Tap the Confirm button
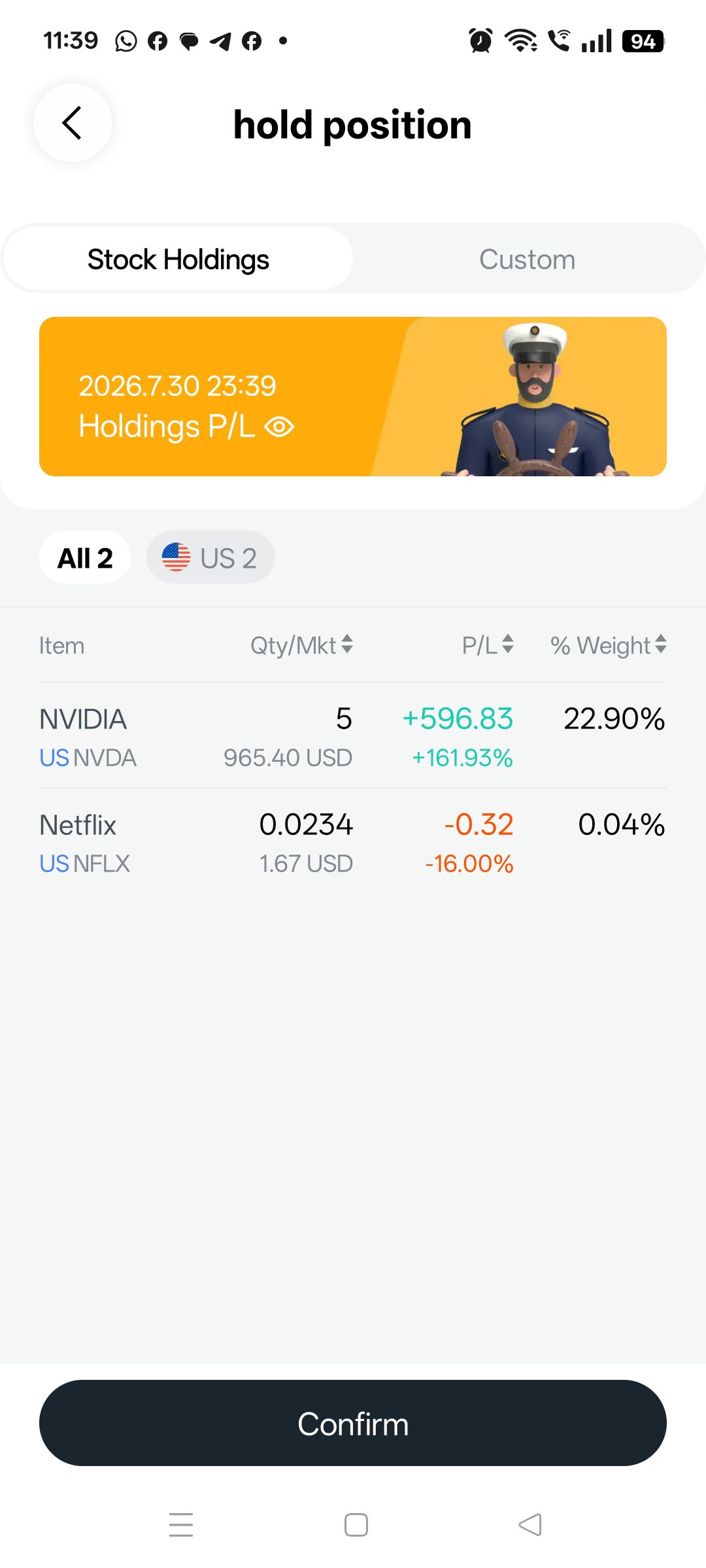This screenshot has width=706, height=1568. (x=353, y=1423)
